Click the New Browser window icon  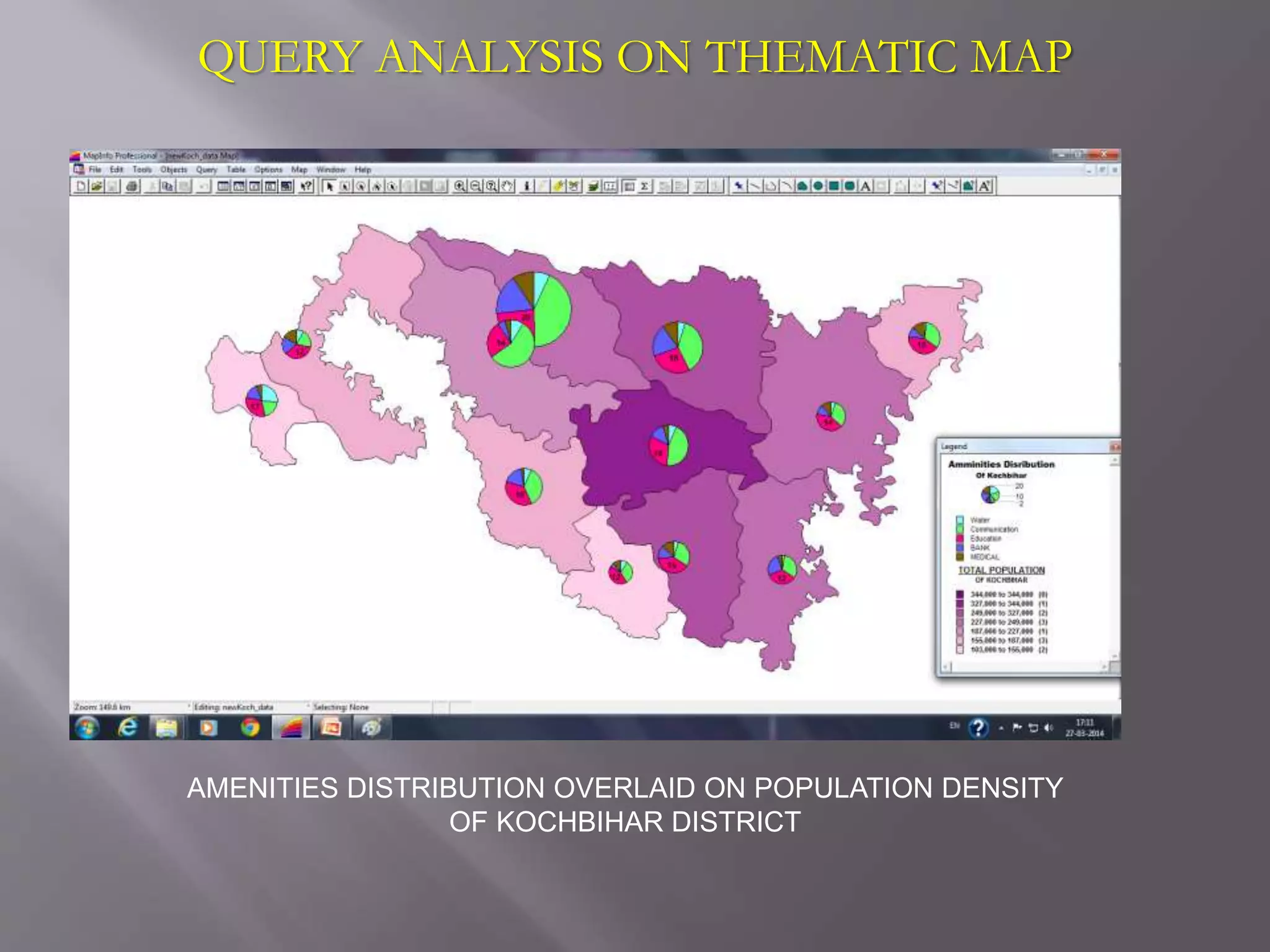click(x=223, y=186)
